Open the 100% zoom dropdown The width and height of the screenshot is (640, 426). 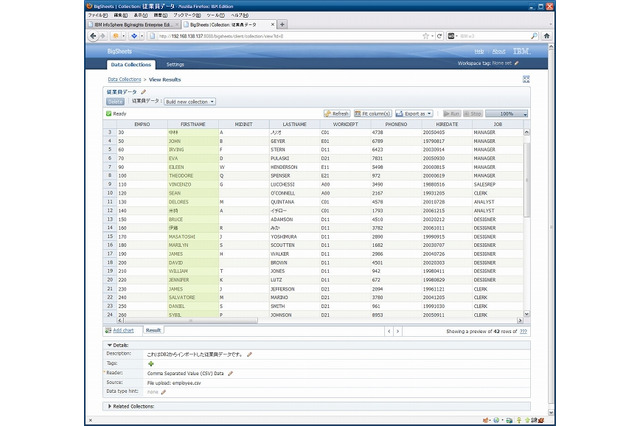coord(507,113)
